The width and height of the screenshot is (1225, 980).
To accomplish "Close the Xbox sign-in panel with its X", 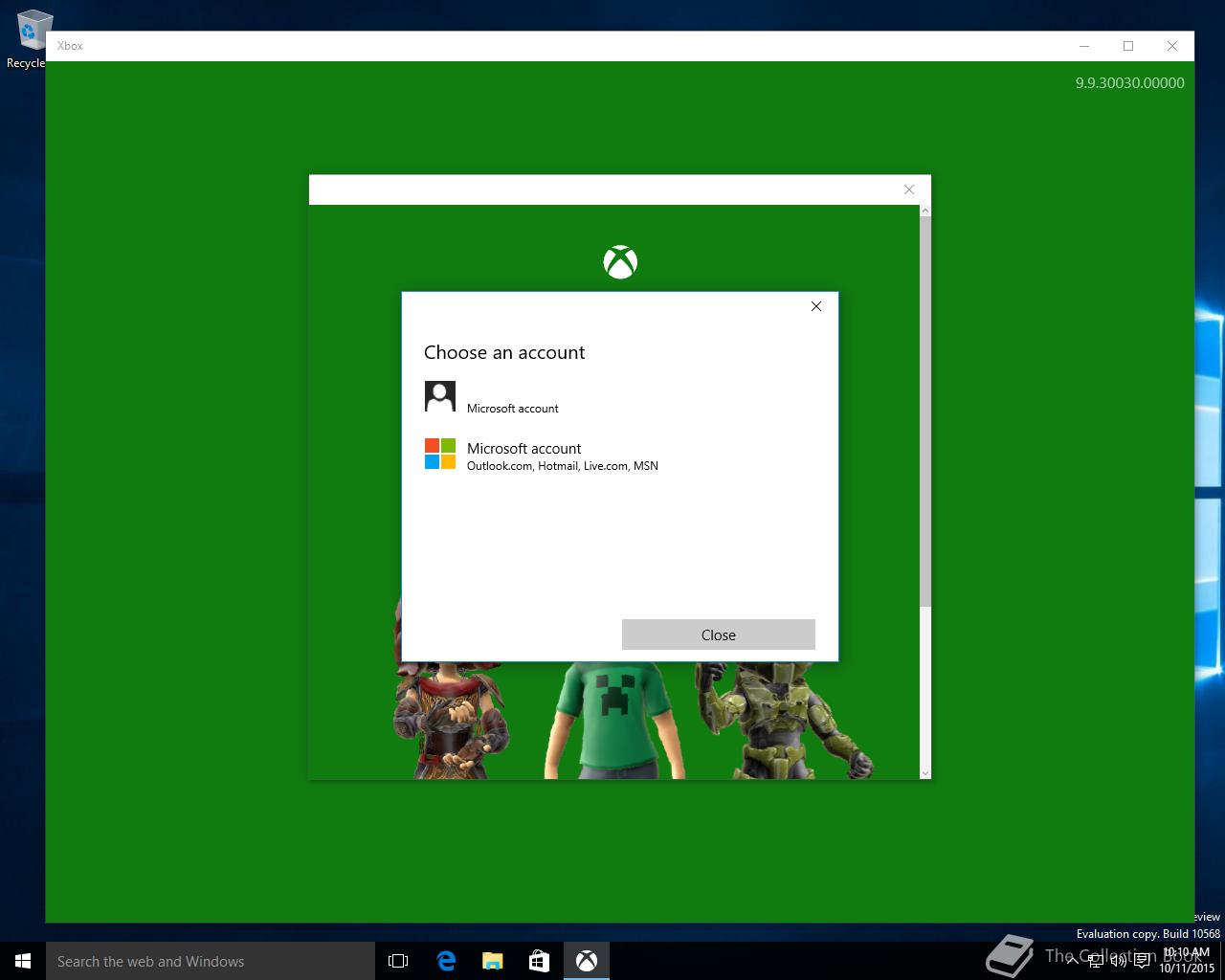I will click(x=909, y=189).
